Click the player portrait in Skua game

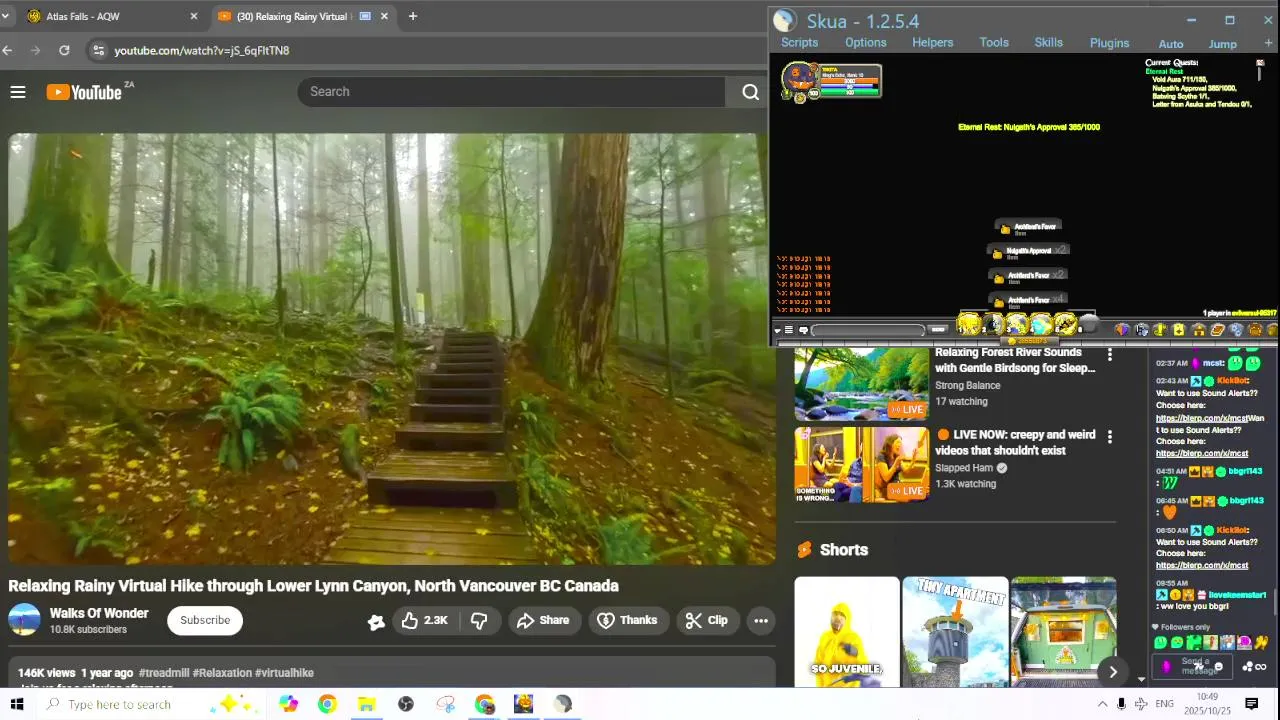tap(799, 78)
